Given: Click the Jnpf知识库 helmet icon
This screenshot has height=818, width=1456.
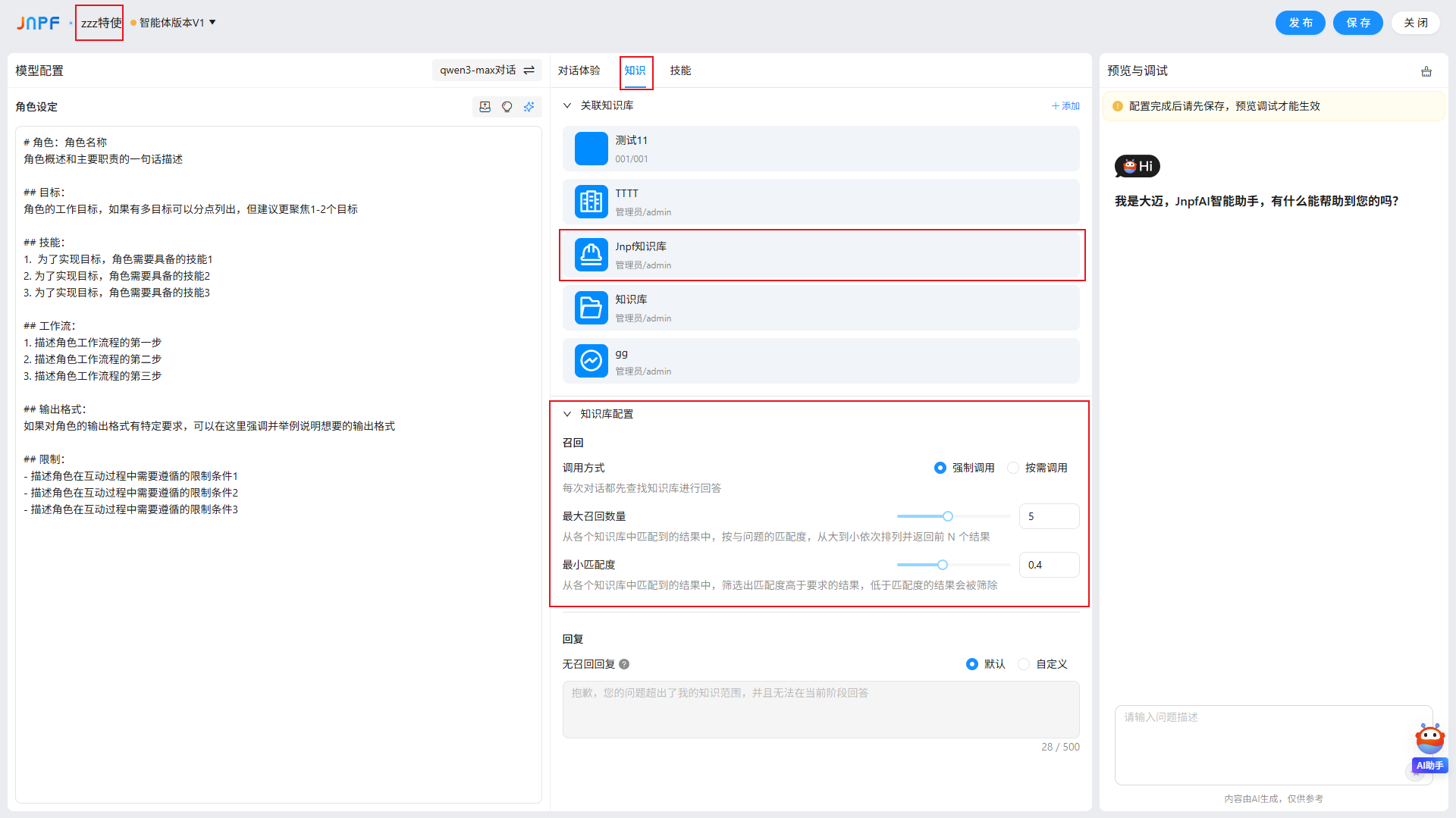Looking at the screenshot, I should 591,255.
